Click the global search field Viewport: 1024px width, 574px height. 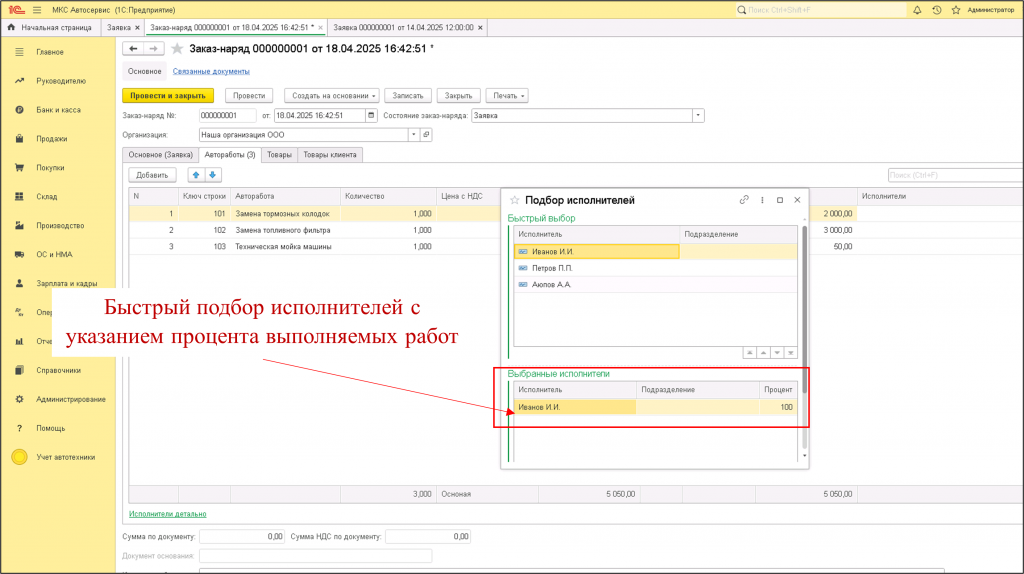click(821, 10)
